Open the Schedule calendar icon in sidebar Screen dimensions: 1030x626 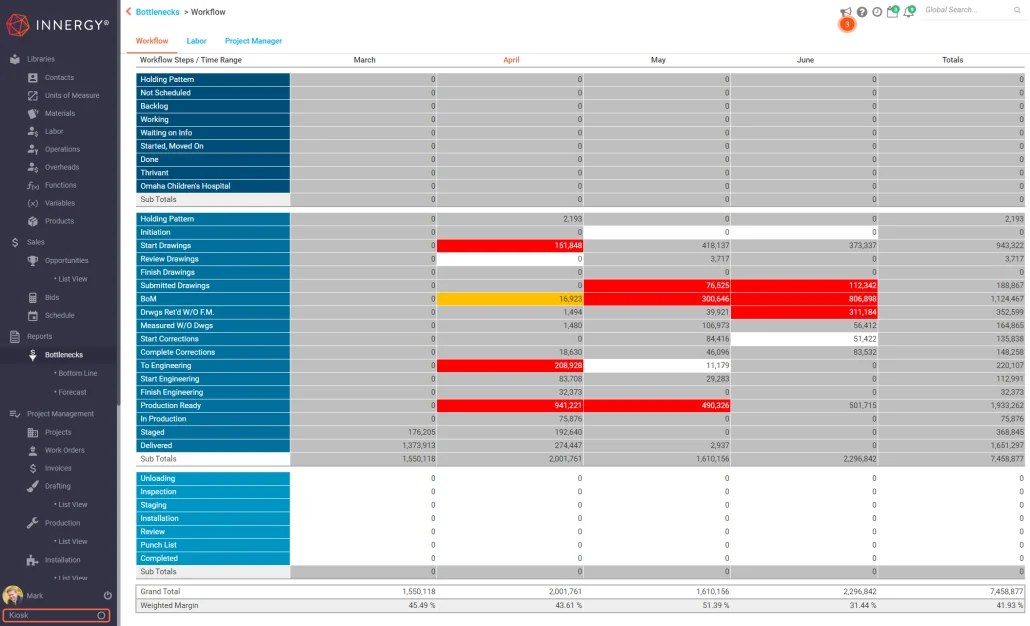tap(32, 315)
